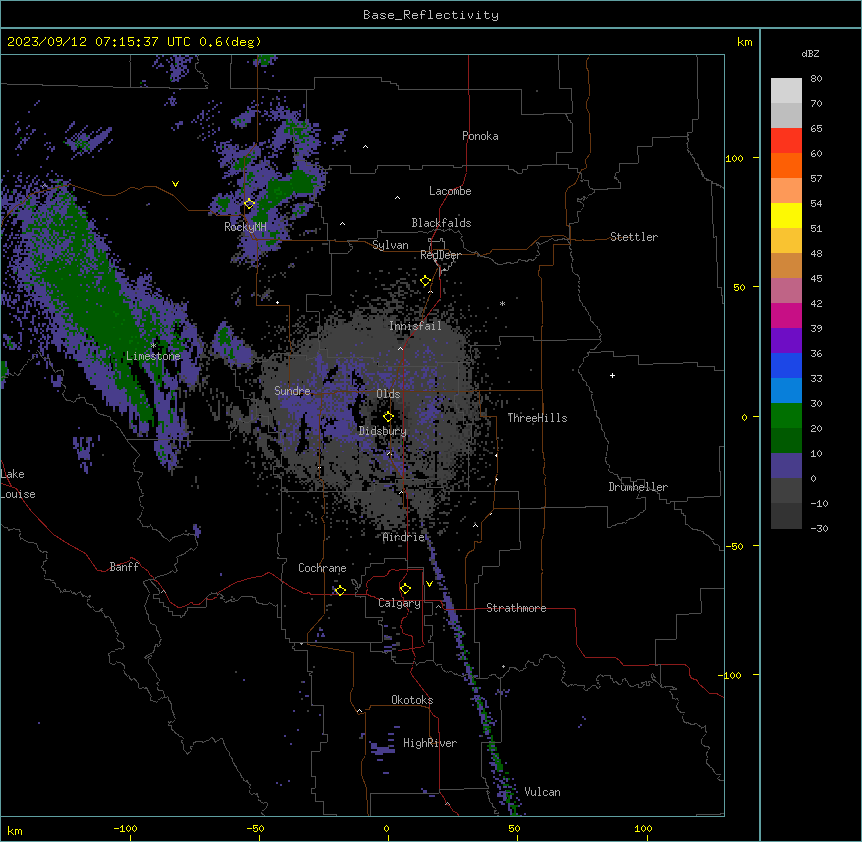Click the km label at bottom left
Viewport: 862px width, 842px height.
pyautogui.click(x=15, y=830)
